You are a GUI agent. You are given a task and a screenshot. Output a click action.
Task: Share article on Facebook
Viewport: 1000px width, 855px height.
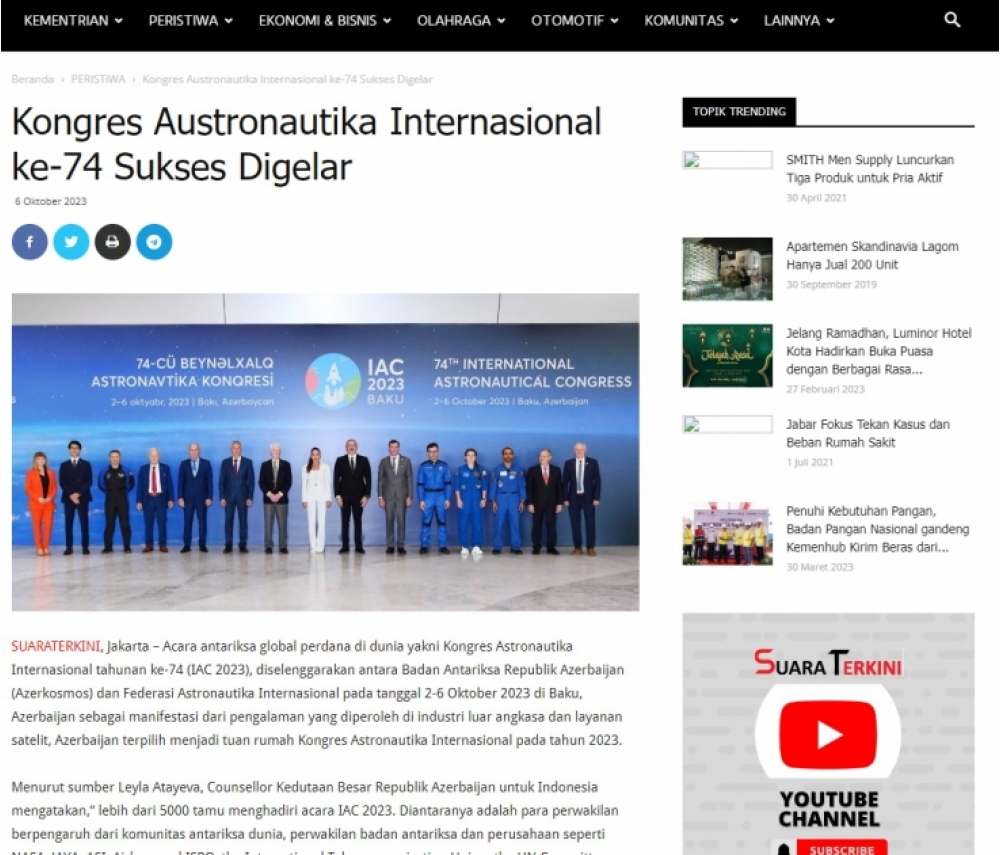click(29, 242)
